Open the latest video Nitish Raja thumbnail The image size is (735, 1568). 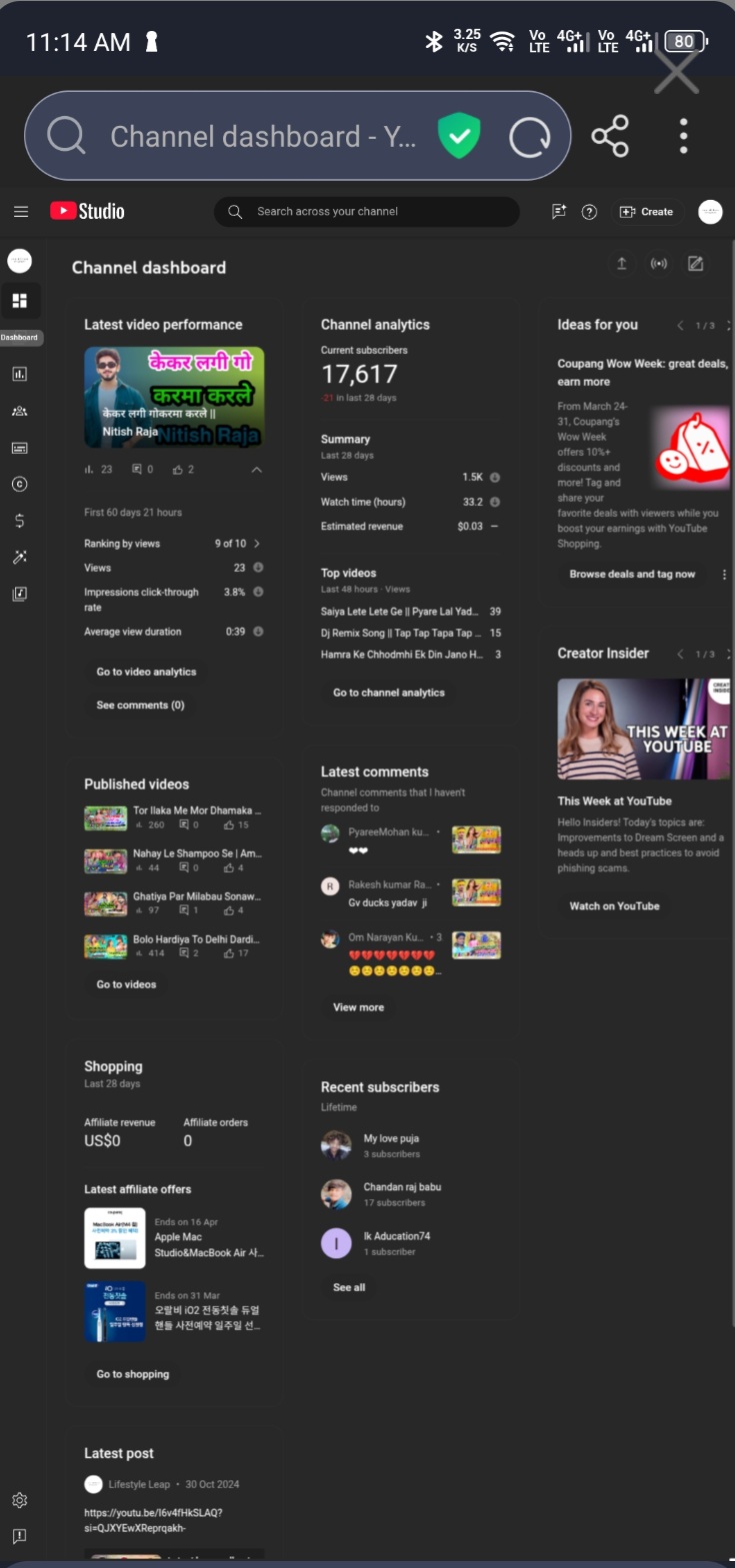pyautogui.click(x=174, y=397)
